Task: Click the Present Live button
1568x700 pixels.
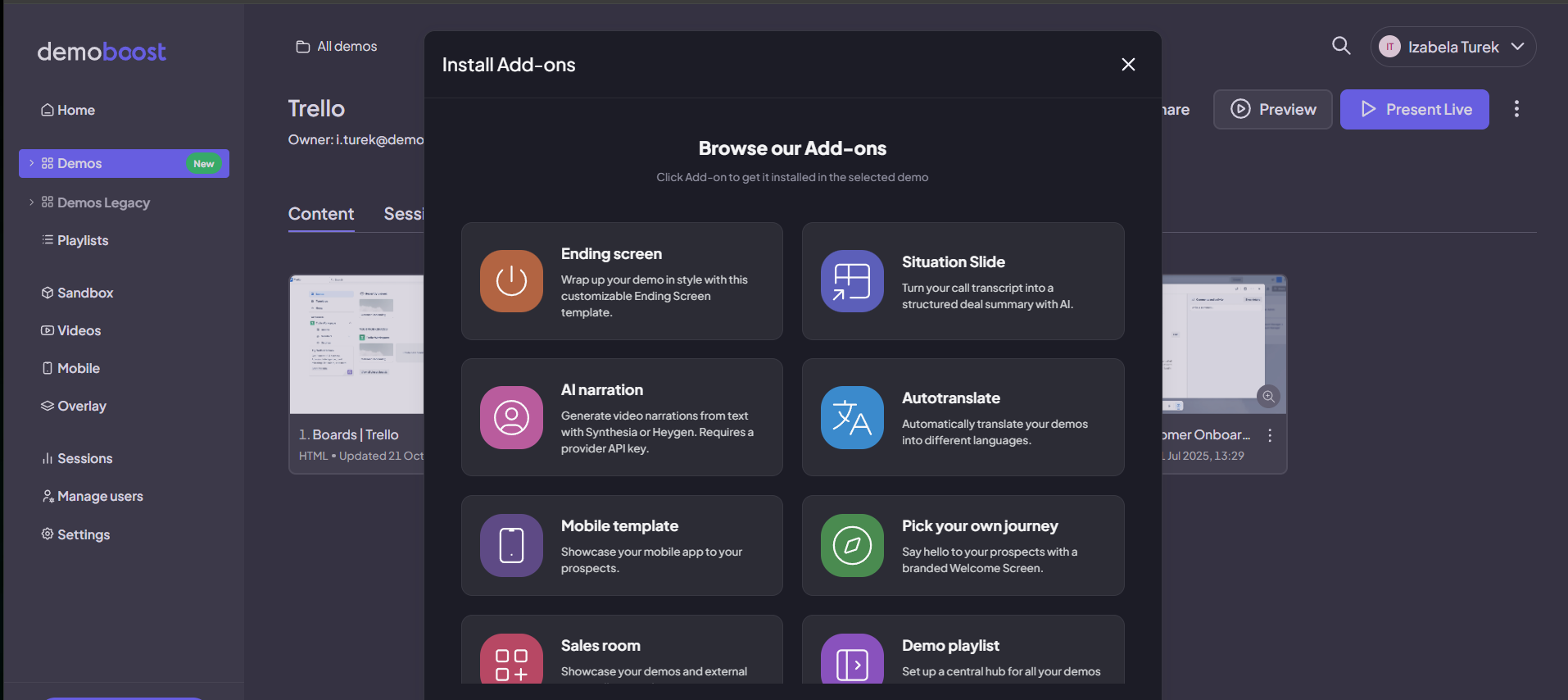Action: [1415, 109]
